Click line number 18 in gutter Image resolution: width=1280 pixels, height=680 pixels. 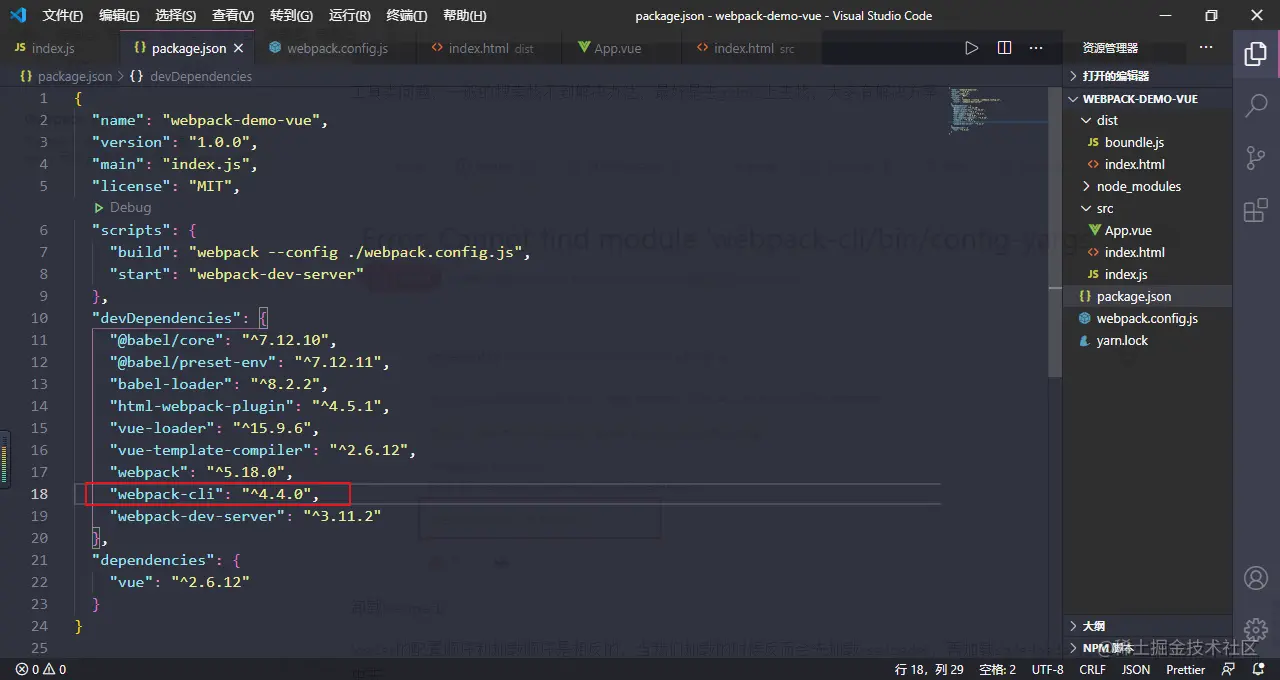39,494
